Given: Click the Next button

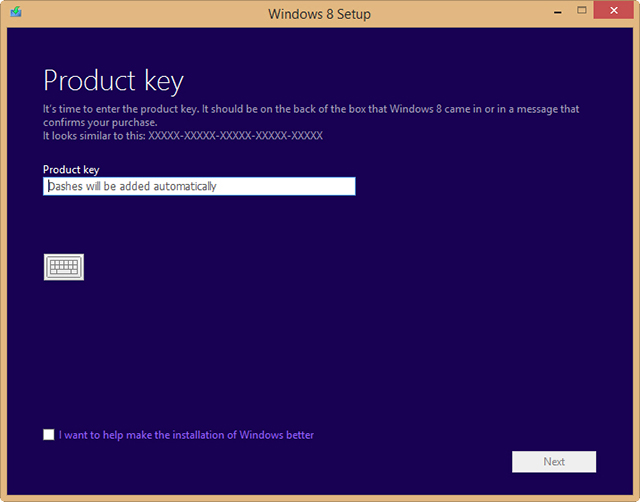Looking at the screenshot, I should coord(554,462).
